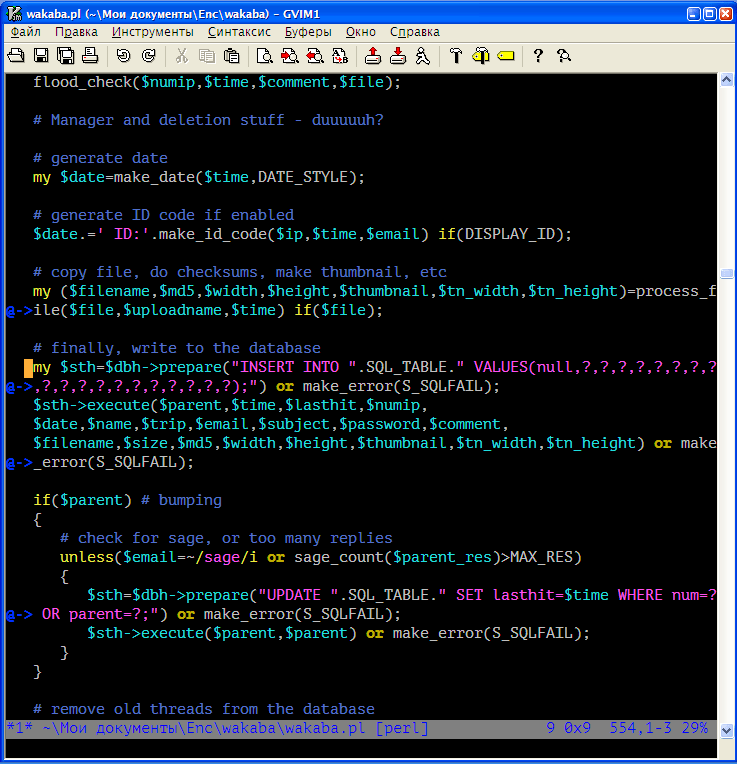
Task: Copy selection to clipboard icon
Action: click(207, 56)
